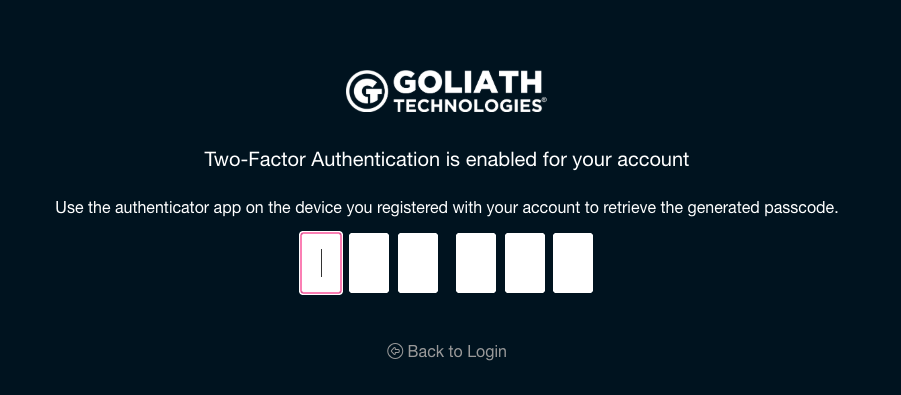The image size is (901, 395).
Task: Click the back arrow icon beside Back to Login
Action: tap(395, 351)
